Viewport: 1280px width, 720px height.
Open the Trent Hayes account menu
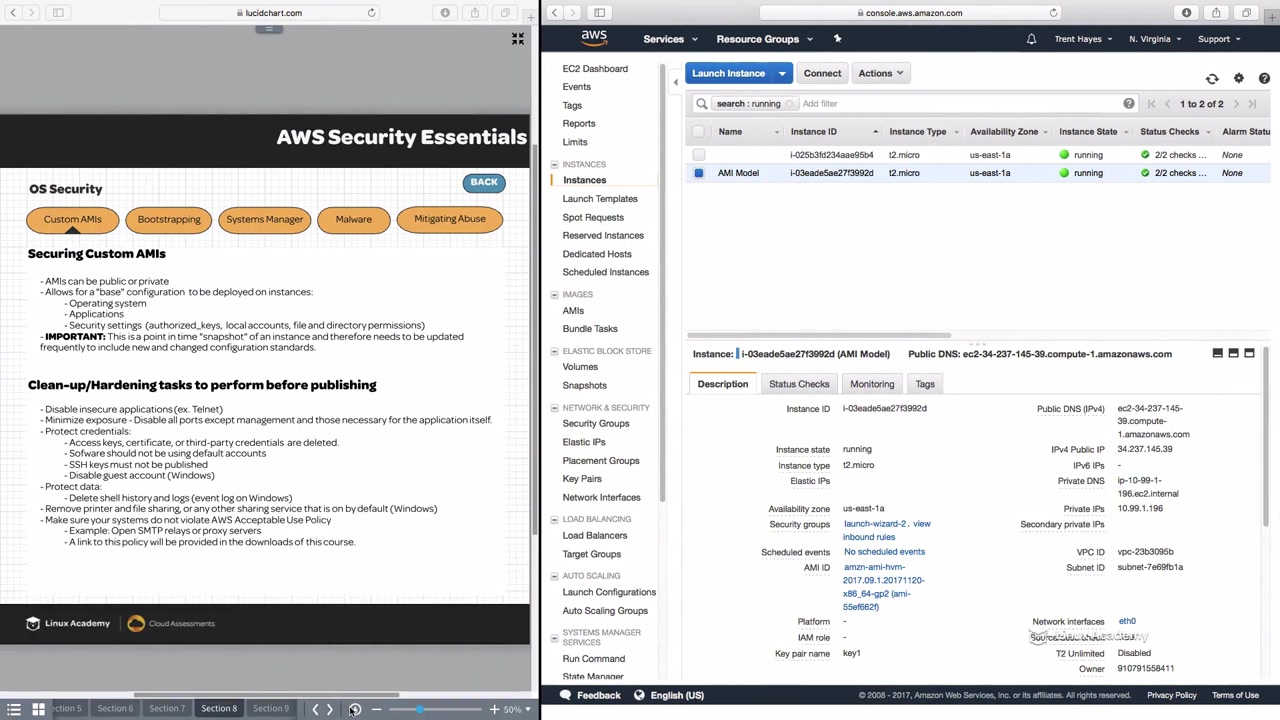(x=1084, y=39)
